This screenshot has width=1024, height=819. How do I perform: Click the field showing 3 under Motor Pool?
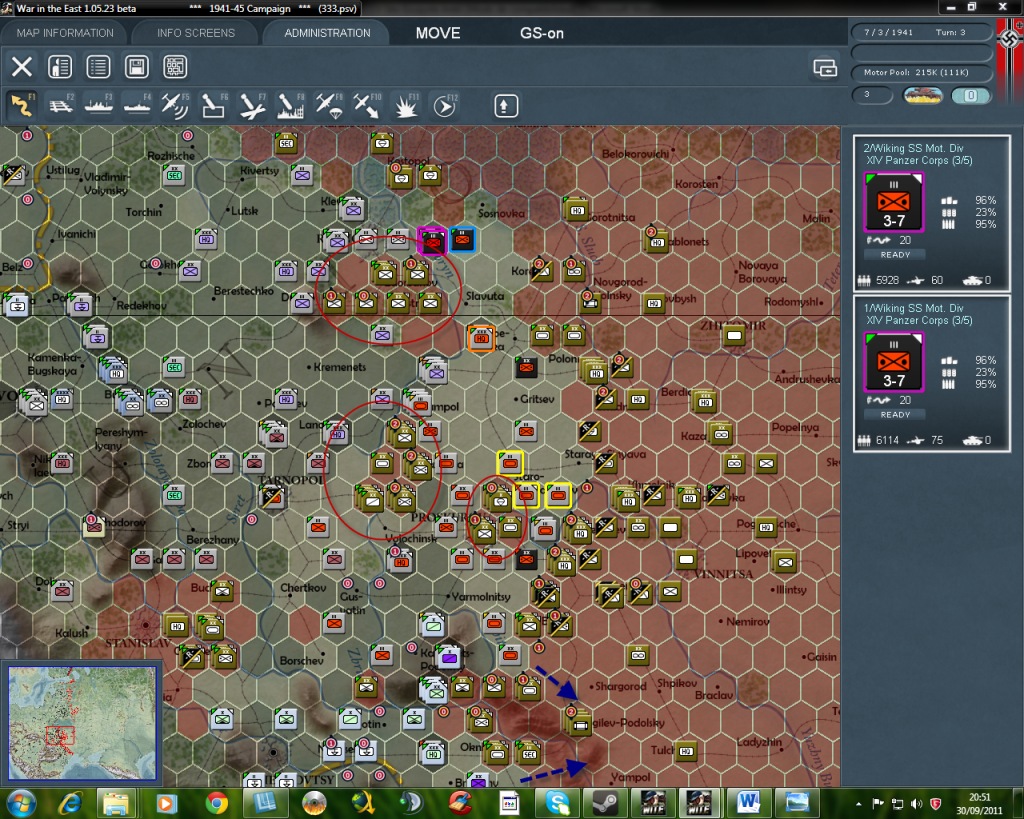point(872,95)
